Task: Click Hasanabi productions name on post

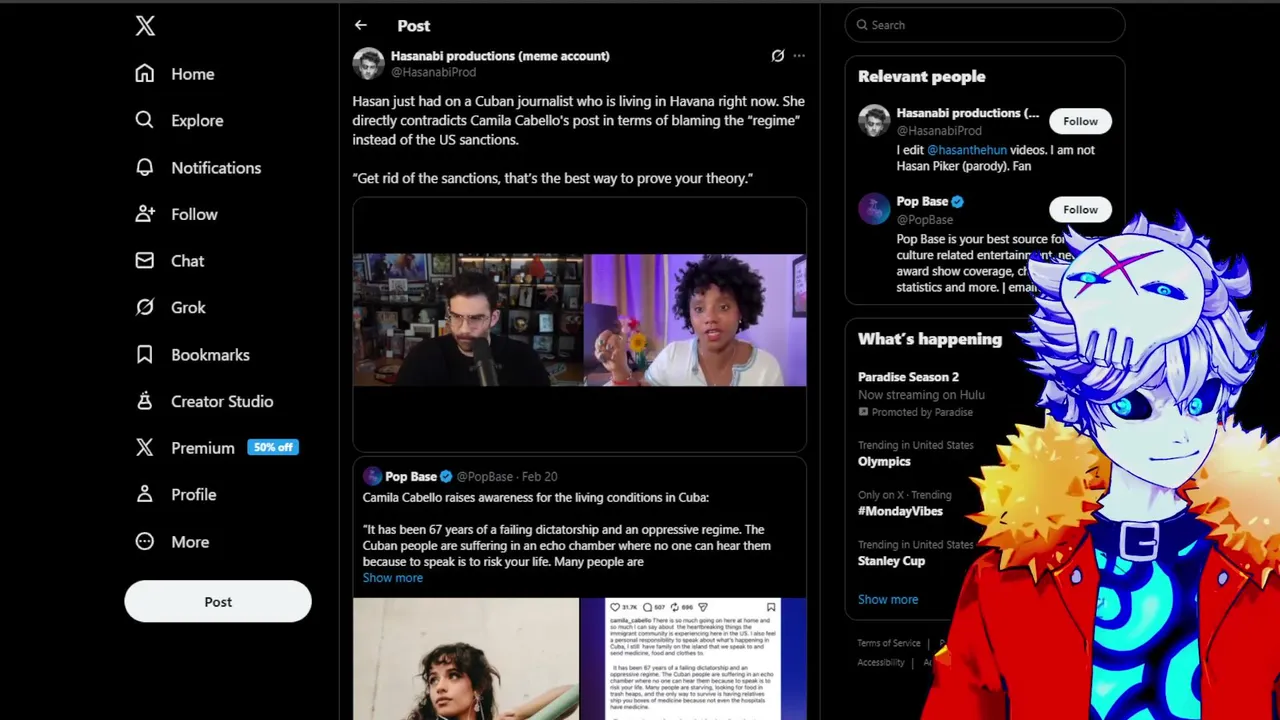Action: pyautogui.click(x=500, y=56)
